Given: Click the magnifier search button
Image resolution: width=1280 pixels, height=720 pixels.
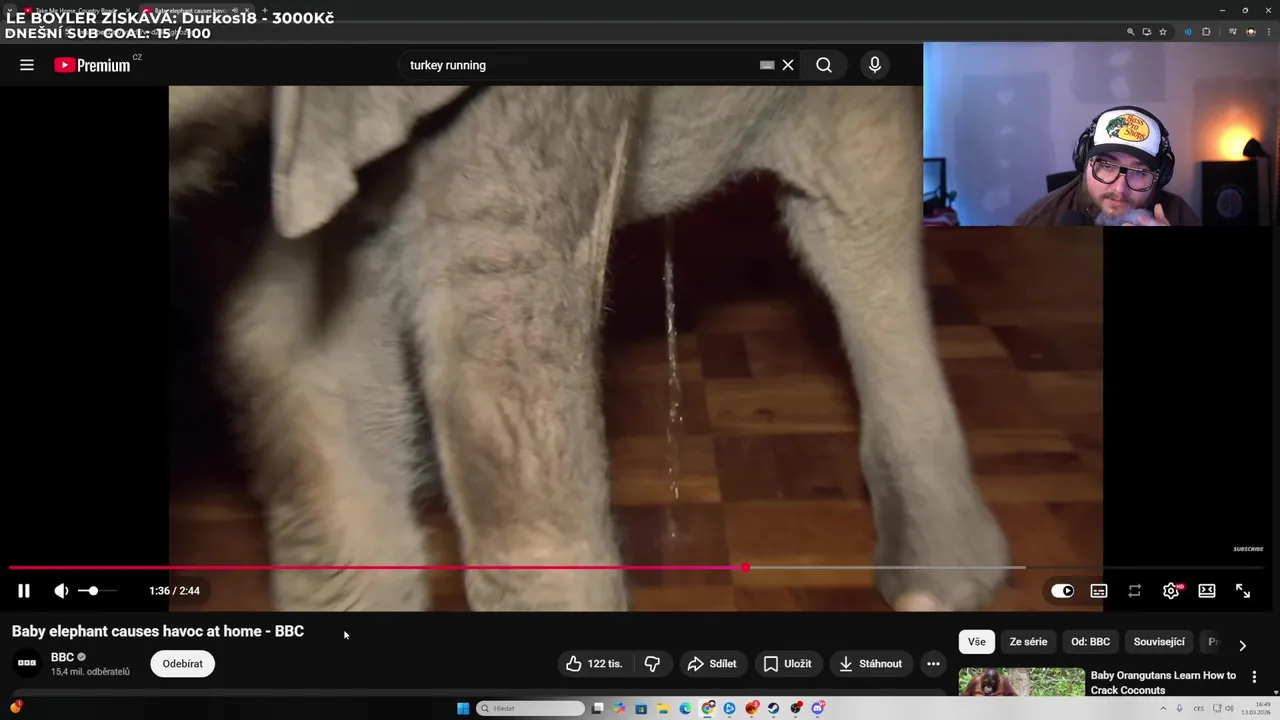Looking at the screenshot, I should (824, 65).
